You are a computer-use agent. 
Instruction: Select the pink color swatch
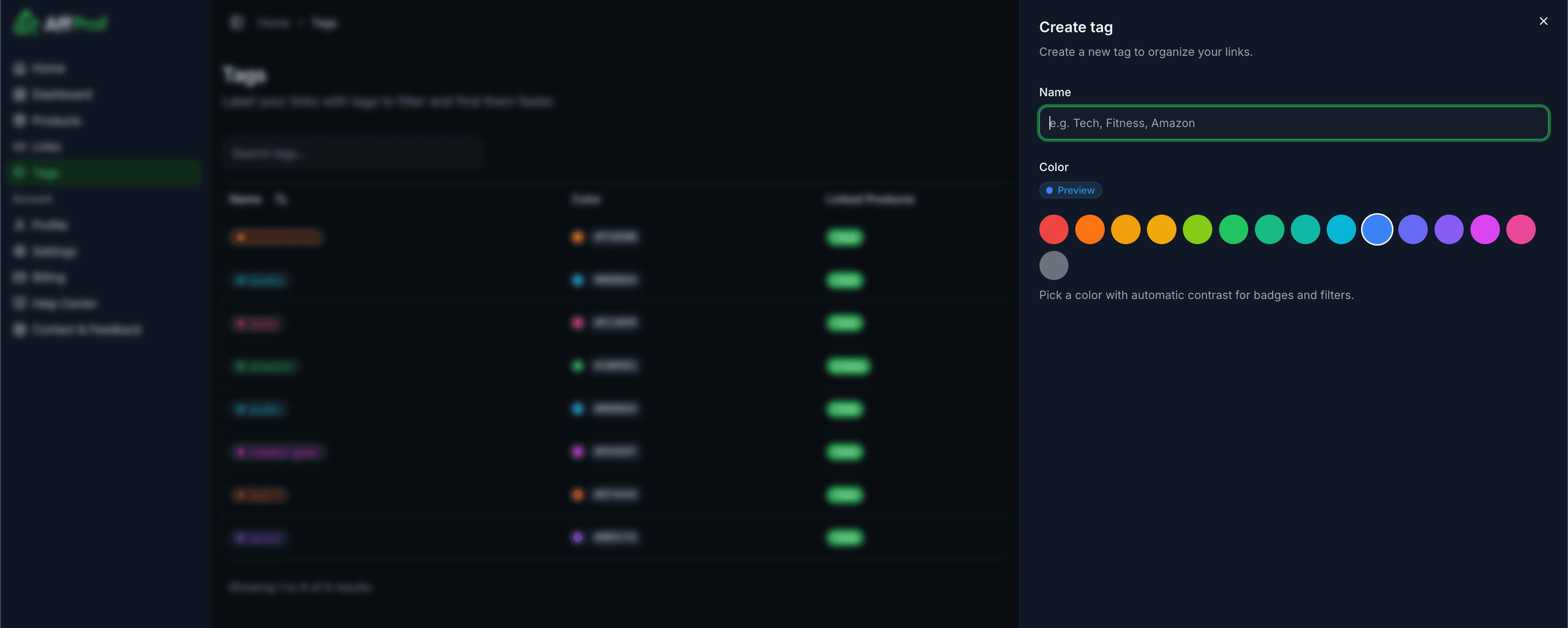[x=1520, y=230]
